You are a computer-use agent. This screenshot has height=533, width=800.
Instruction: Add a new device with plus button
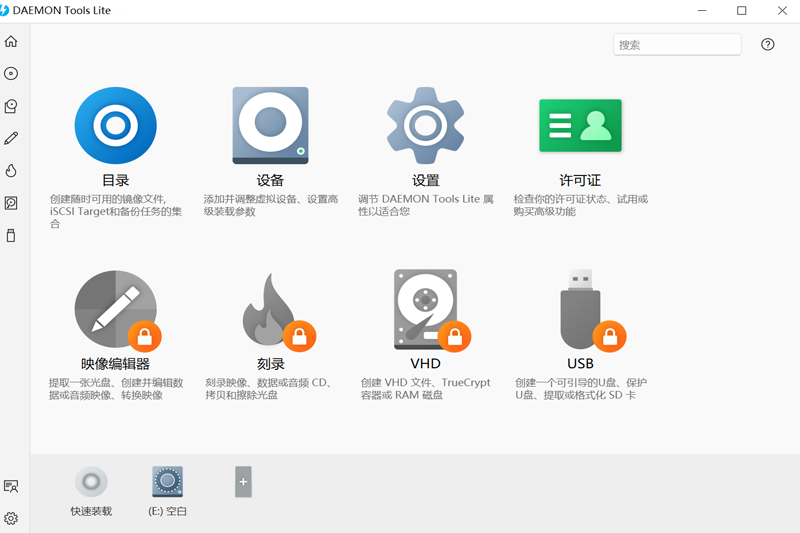pyautogui.click(x=243, y=482)
